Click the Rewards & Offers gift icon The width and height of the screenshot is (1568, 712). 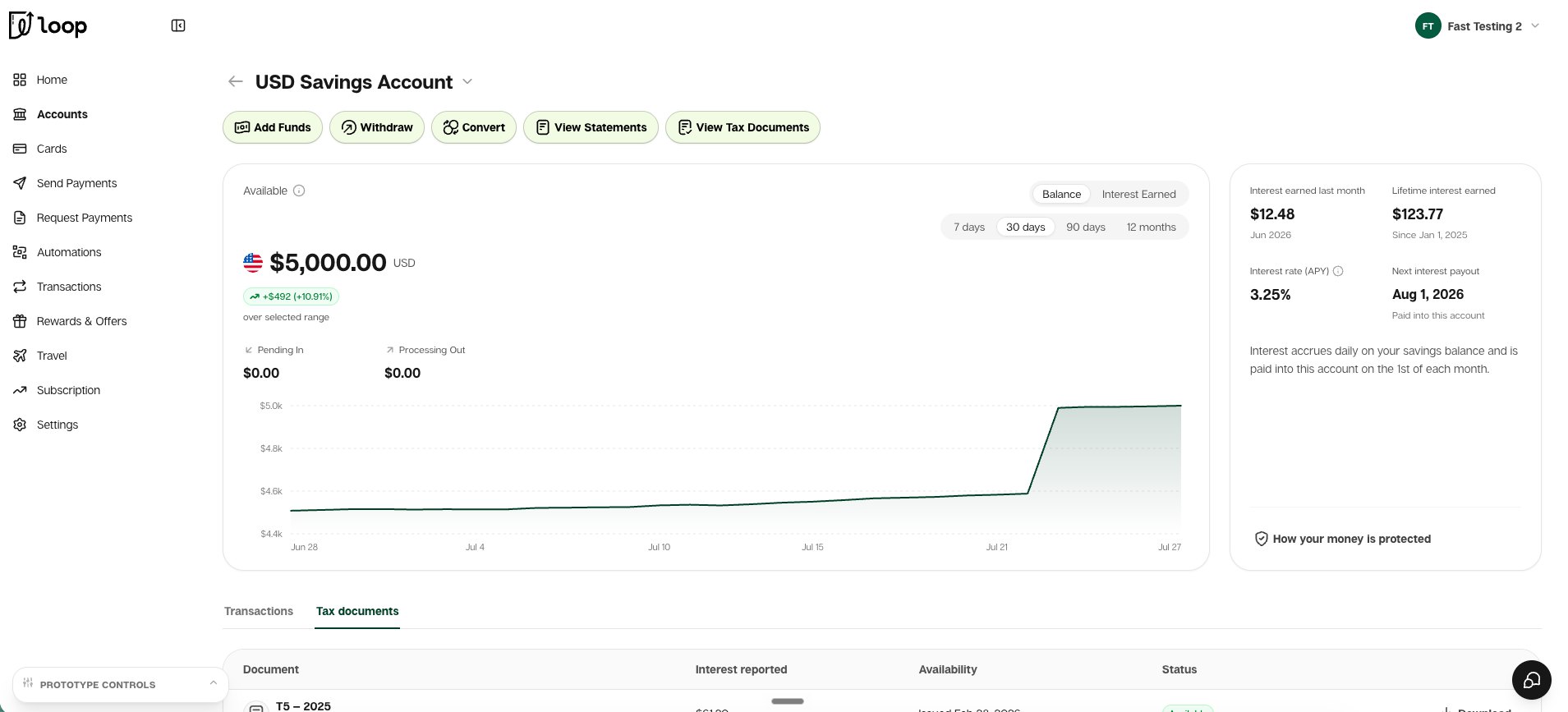point(20,321)
